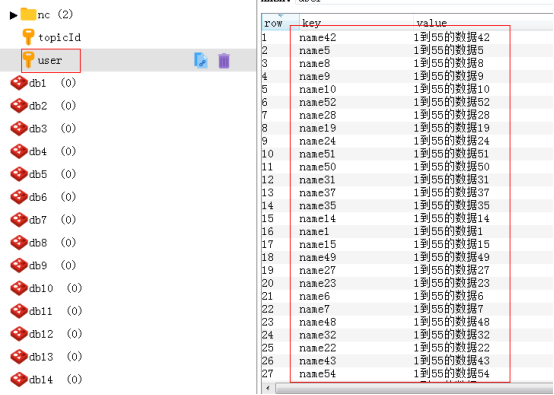Image resolution: width=554 pixels, height=395 pixels.
Task: Open the db11 database icon
Action: (x=19, y=311)
